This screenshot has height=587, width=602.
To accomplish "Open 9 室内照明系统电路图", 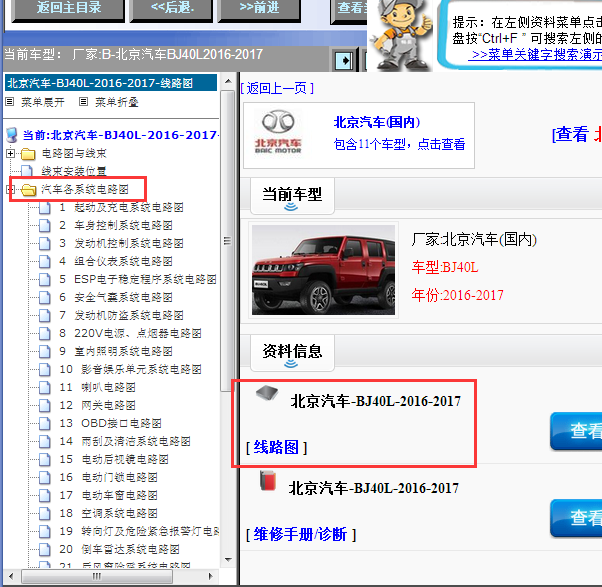I will click(x=116, y=351).
